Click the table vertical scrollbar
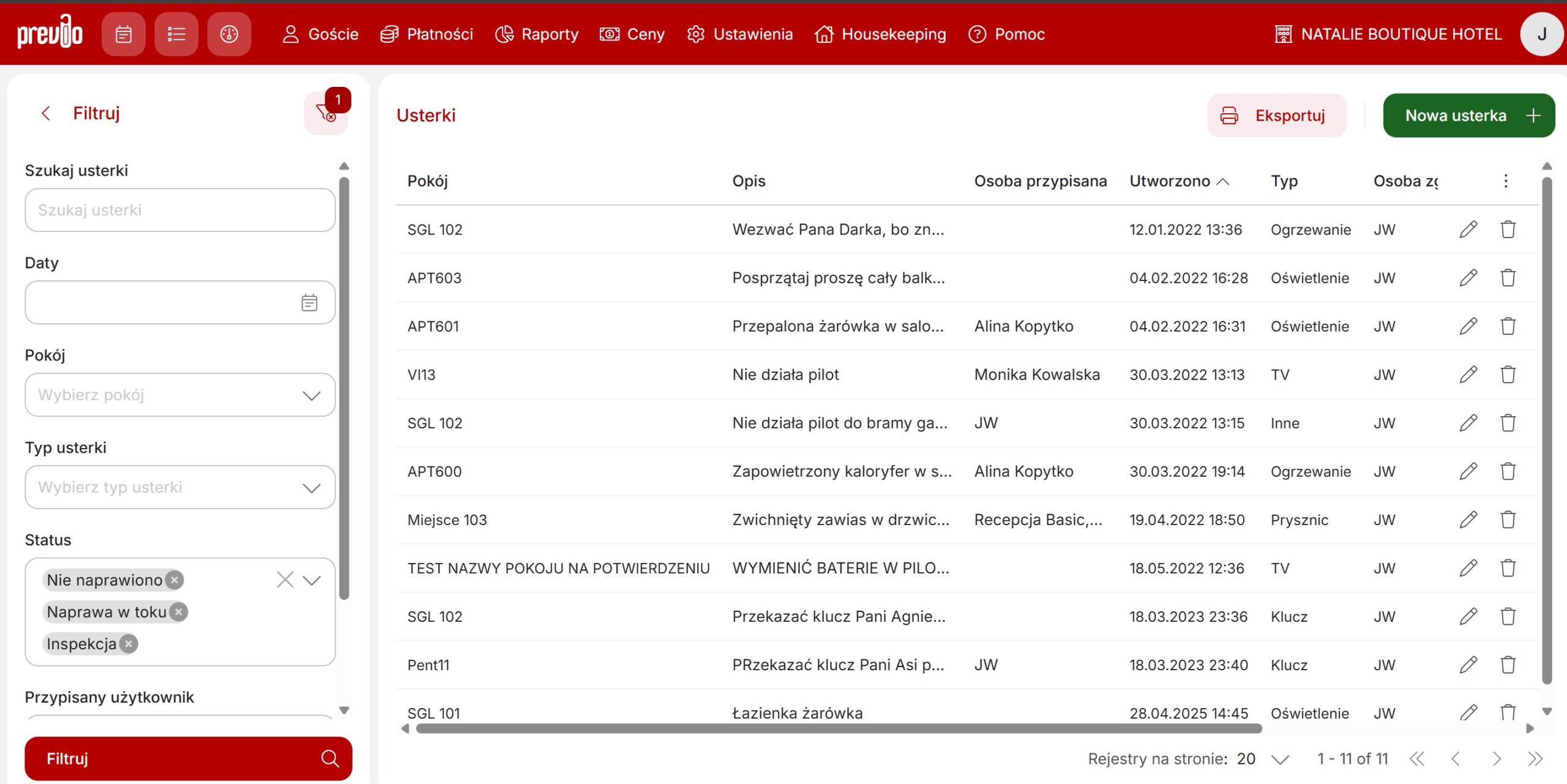The width and height of the screenshot is (1567, 784). point(1547,431)
